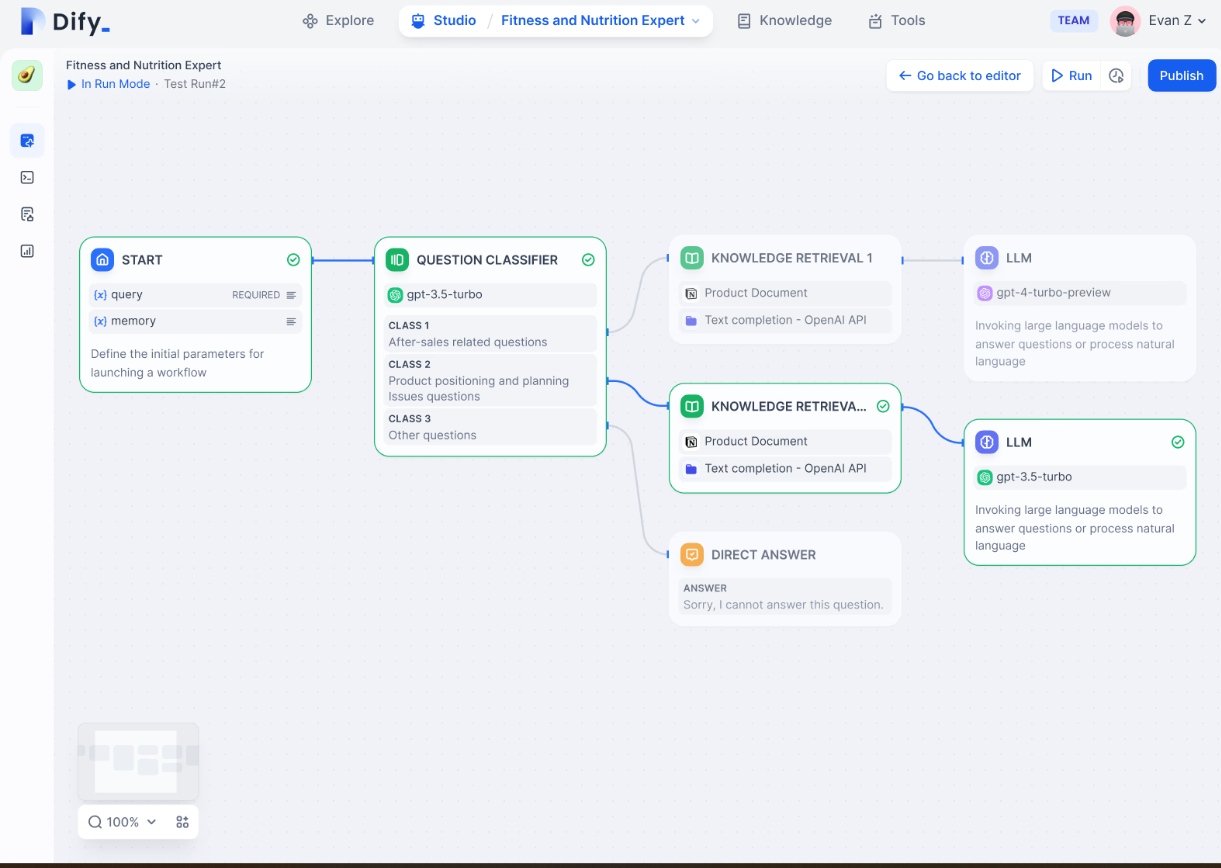Expand the Fitness and Nutrition Expert dropdown
This screenshot has width=1221, height=868.
click(695, 21)
